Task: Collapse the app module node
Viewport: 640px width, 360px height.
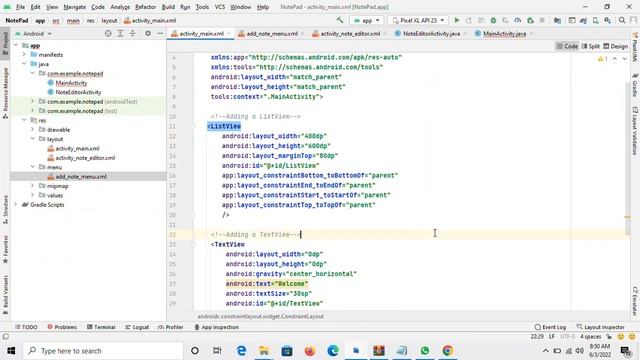Action: coord(16,45)
